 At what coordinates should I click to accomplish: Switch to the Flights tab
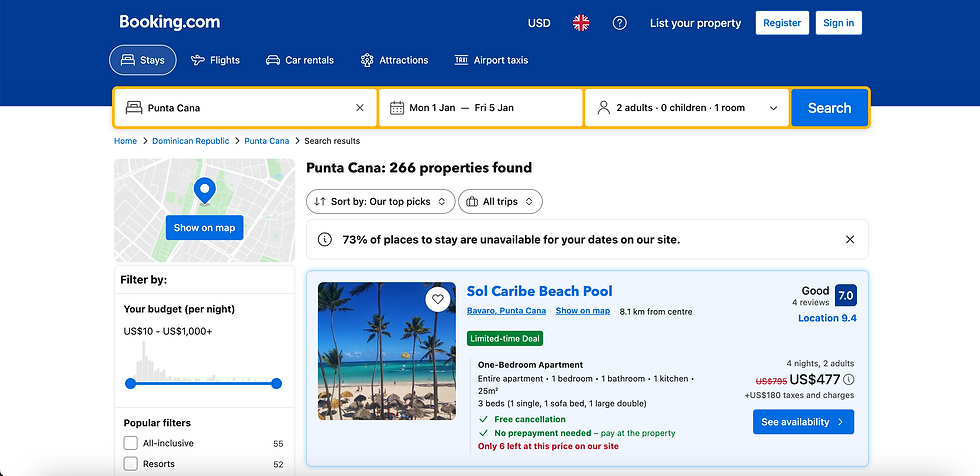coord(215,60)
